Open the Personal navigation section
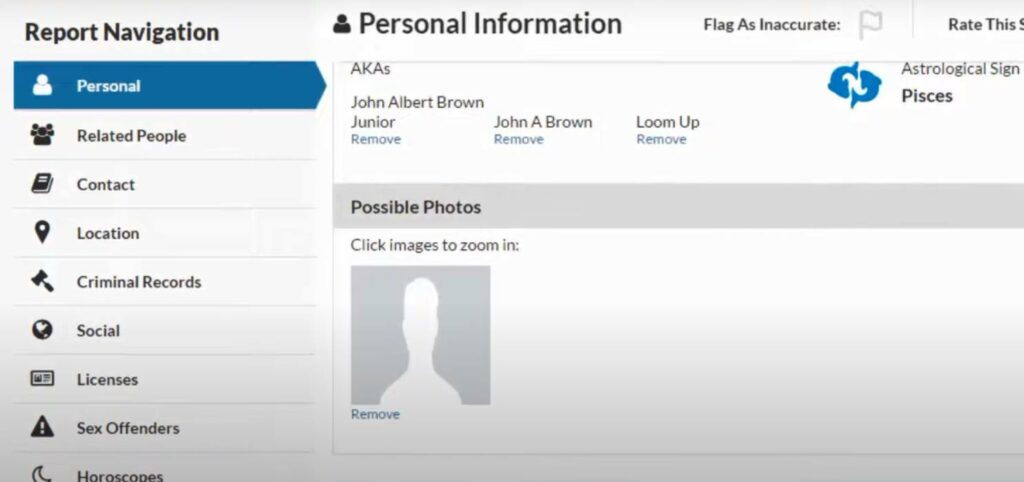The width and height of the screenshot is (1024, 482). tap(168, 86)
